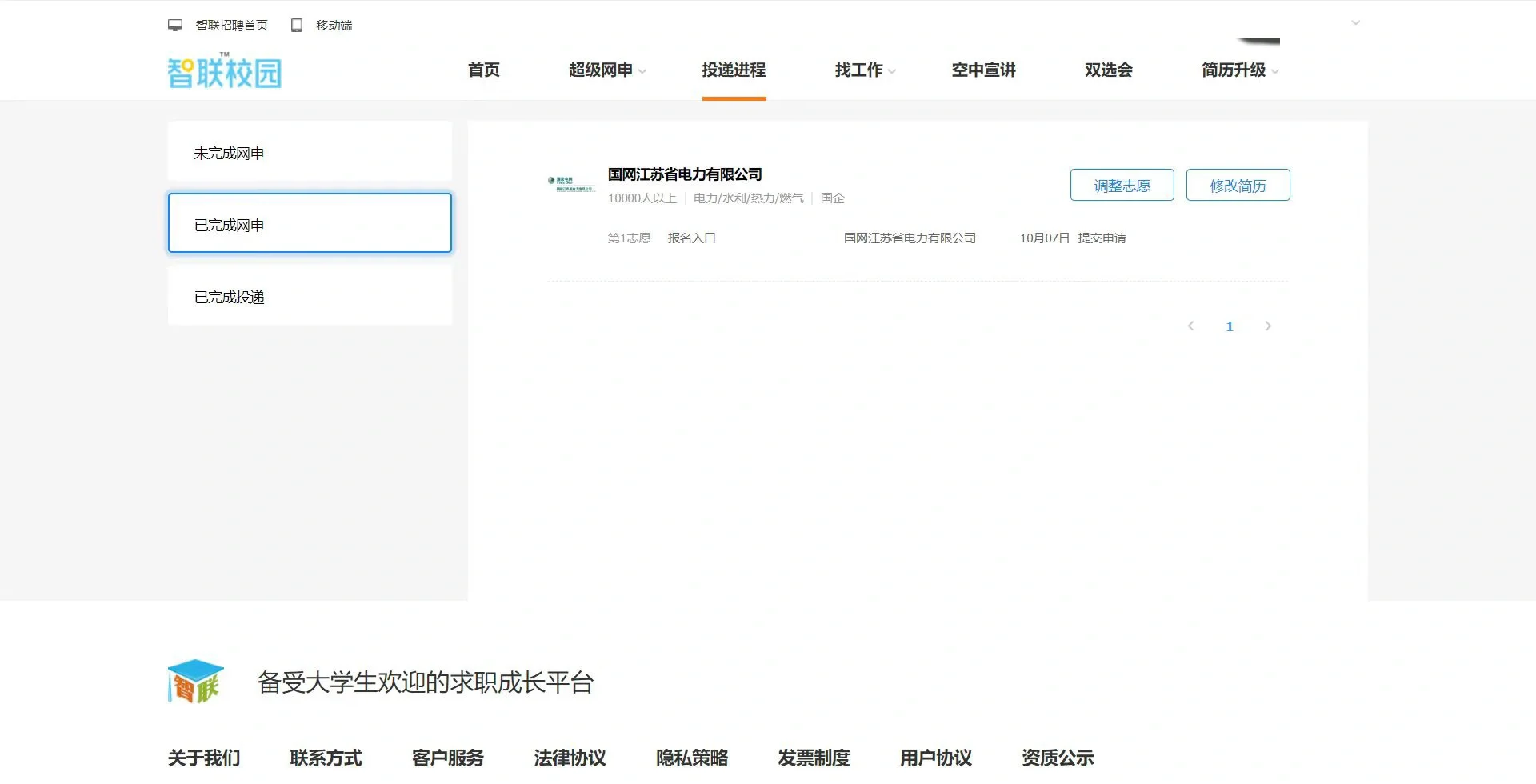
Task: Click the 国网江苏省电力有限公司 text in application row
Action: click(910, 238)
